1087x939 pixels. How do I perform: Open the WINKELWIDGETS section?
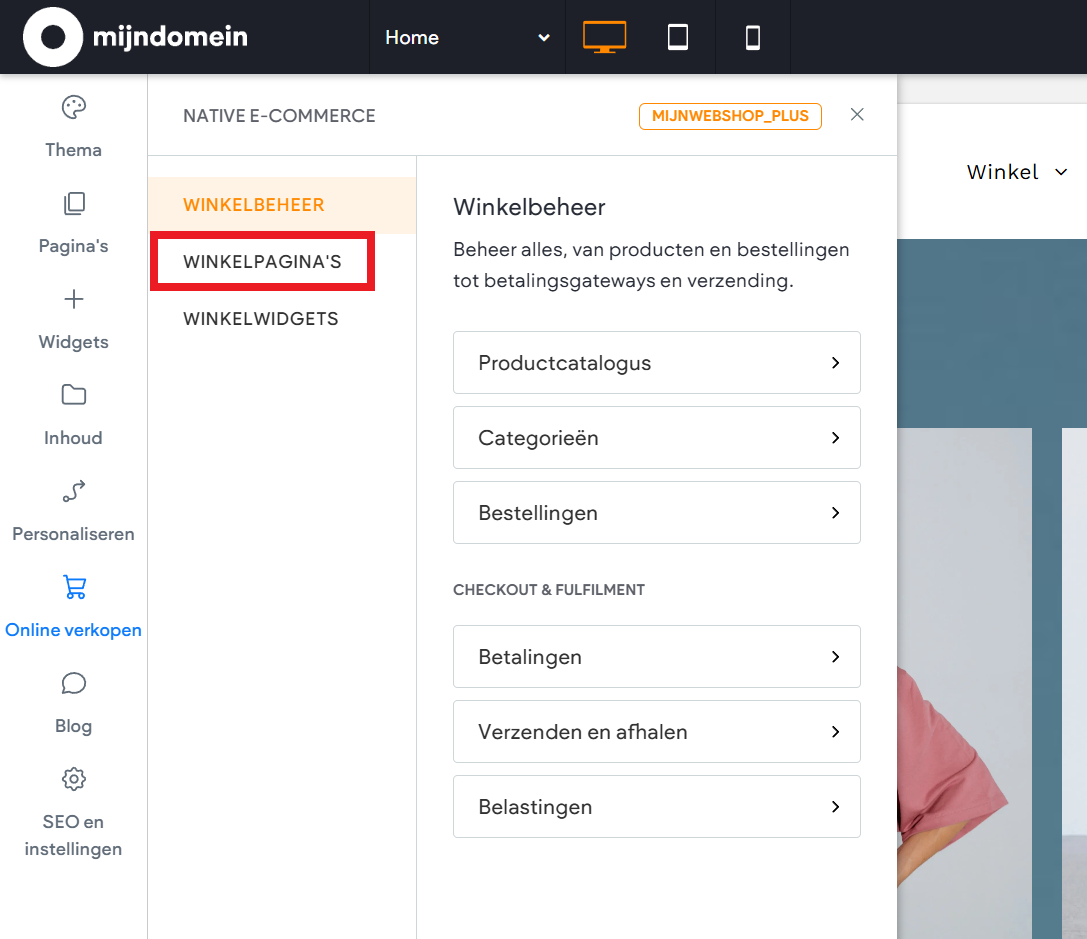click(262, 318)
